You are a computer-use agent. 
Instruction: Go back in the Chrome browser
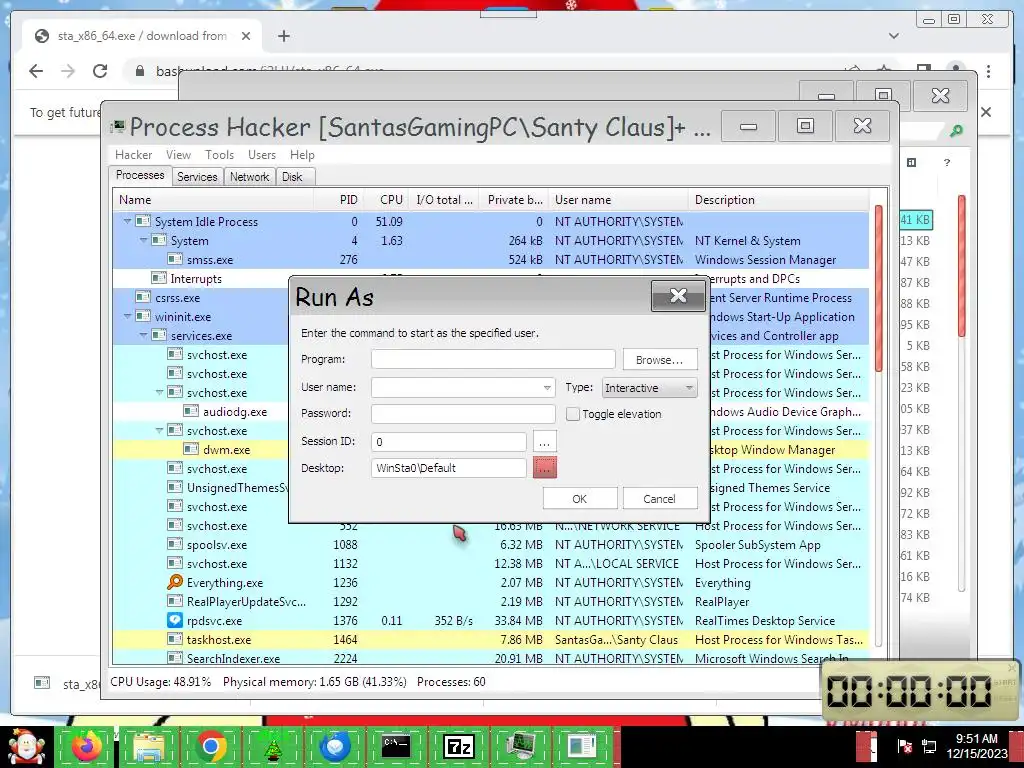36,71
